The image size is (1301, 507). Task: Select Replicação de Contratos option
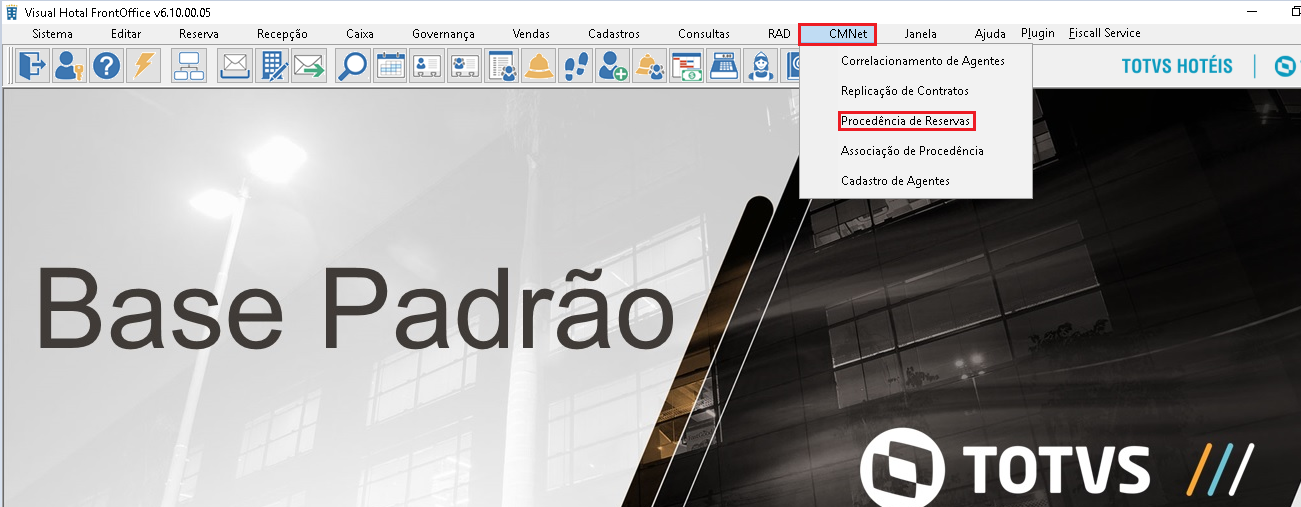coord(905,91)
